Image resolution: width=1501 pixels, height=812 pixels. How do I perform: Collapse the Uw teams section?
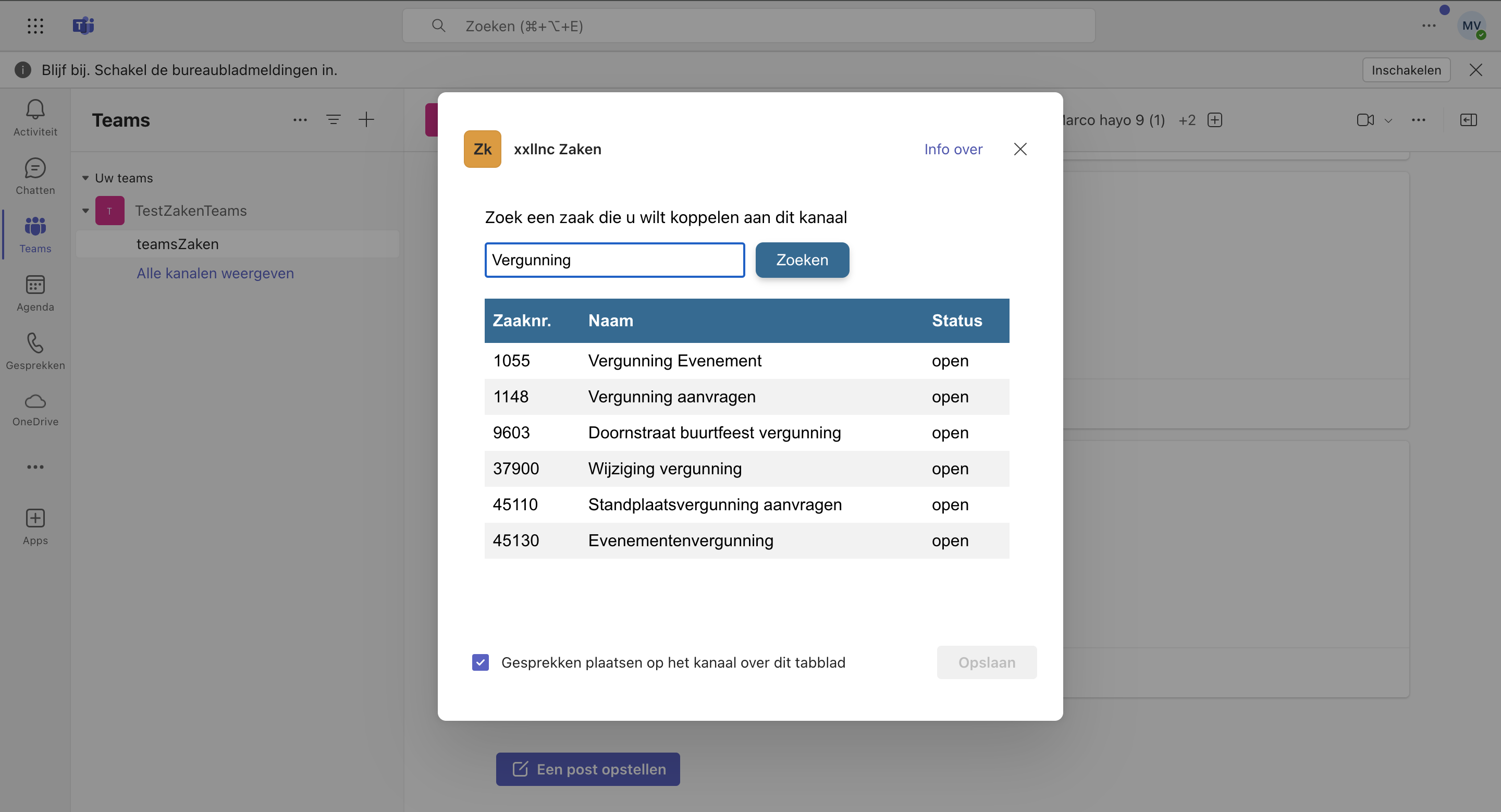tap(85, 178)
